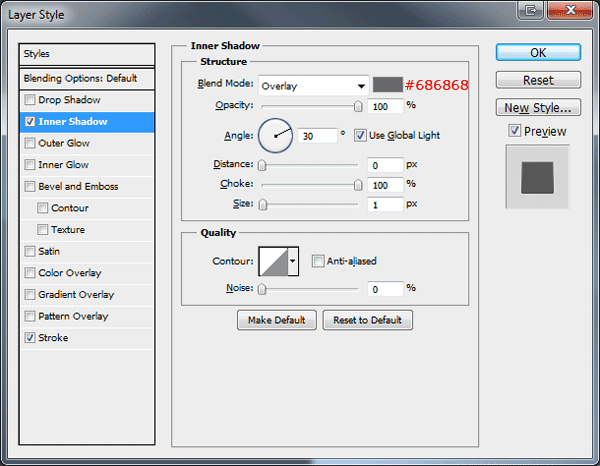
Task: Enable the Outer Glow checkbox
Action: tap(30, 143)
